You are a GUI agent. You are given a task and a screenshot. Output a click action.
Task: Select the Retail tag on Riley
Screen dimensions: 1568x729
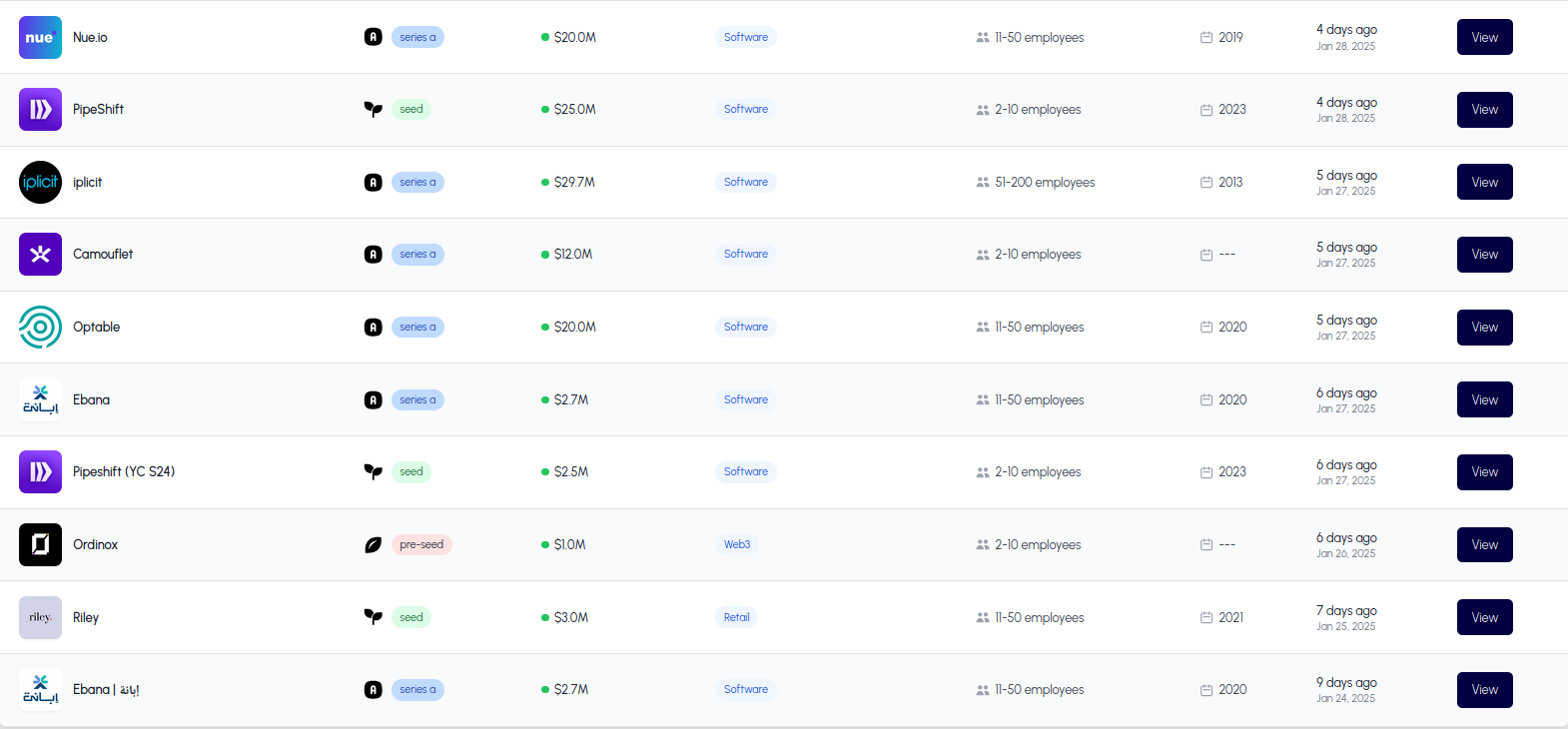(736, 617)
